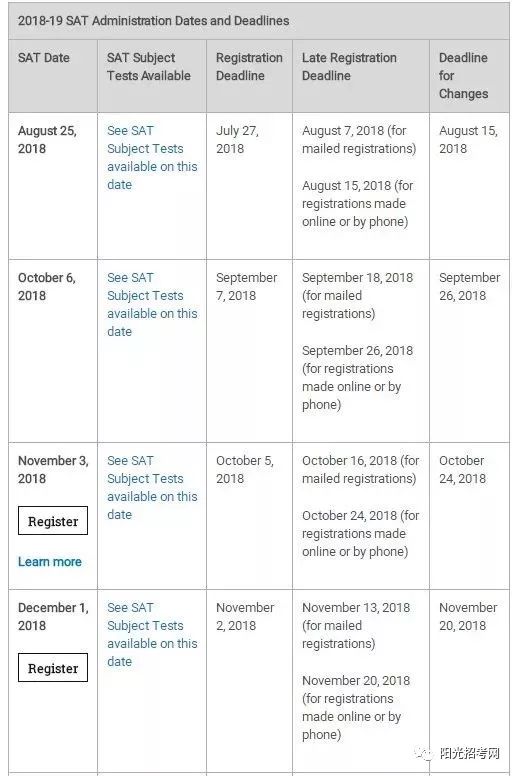Viewport: 516px width, 776px height.
Task: Select the Late Registration Deadline header
Action: click(349, 67)
